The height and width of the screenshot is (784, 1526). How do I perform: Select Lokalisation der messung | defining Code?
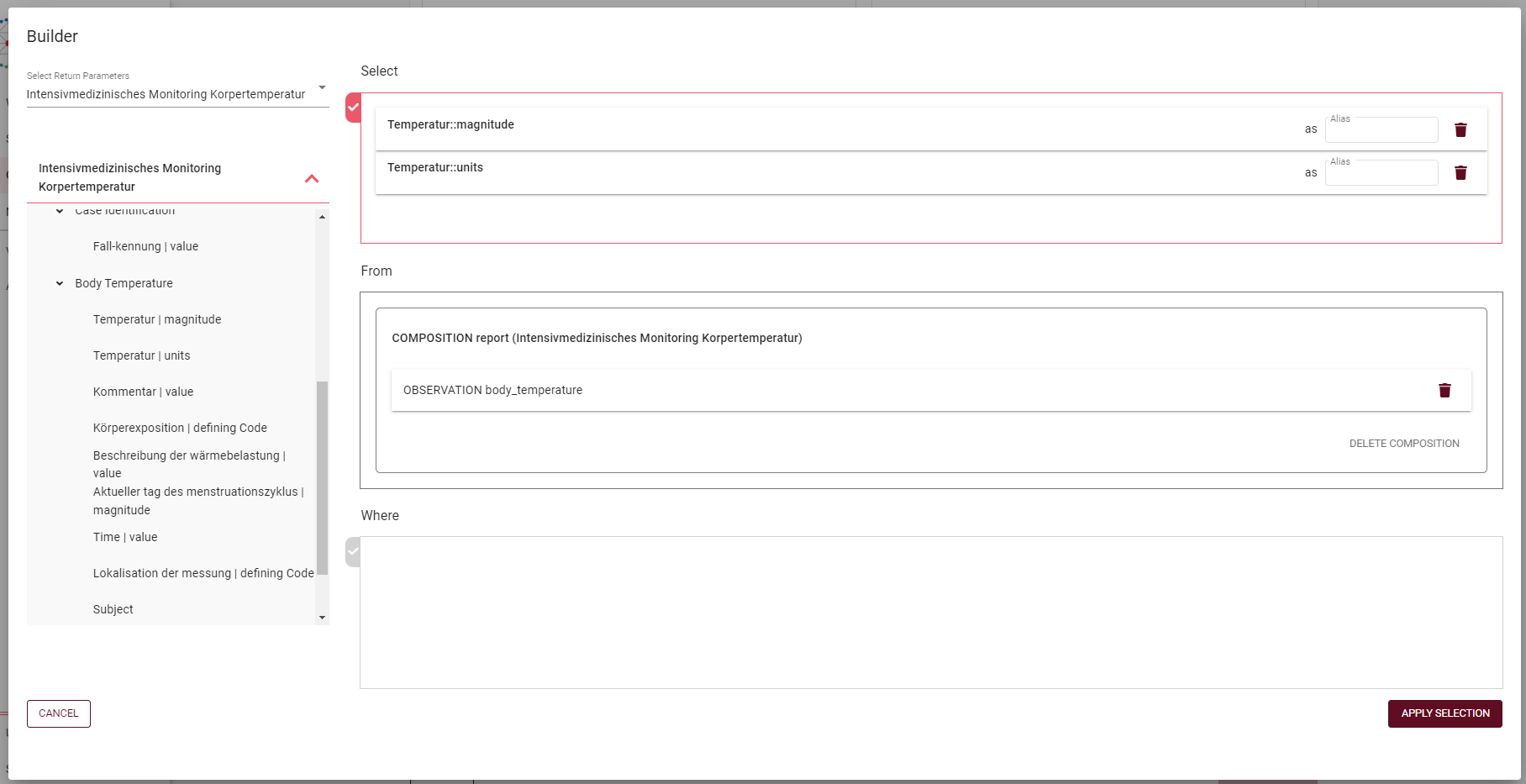[203, 573]
